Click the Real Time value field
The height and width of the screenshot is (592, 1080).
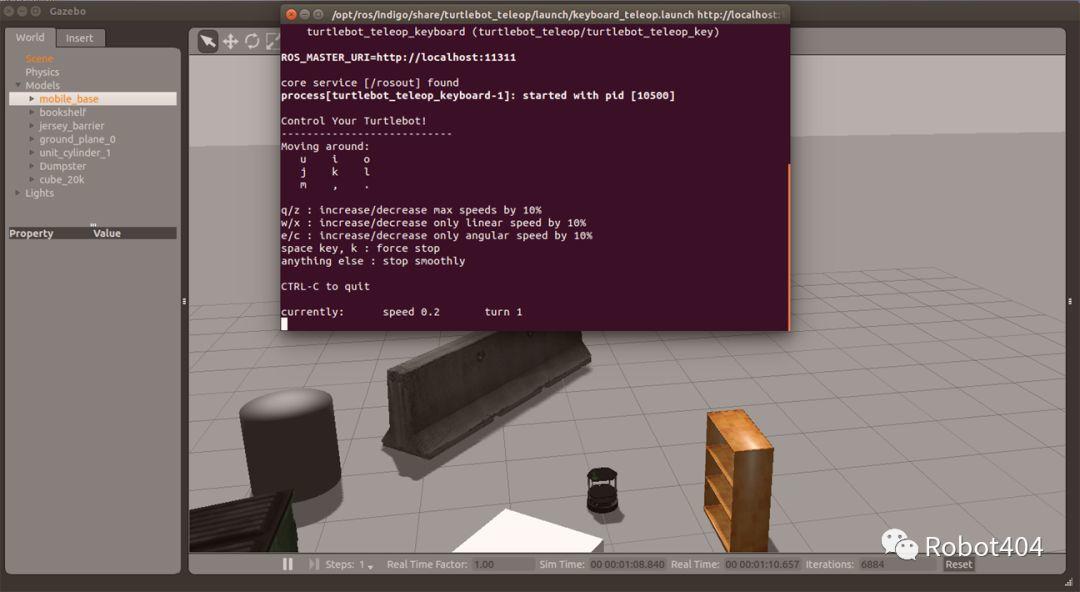click(762, 564)
